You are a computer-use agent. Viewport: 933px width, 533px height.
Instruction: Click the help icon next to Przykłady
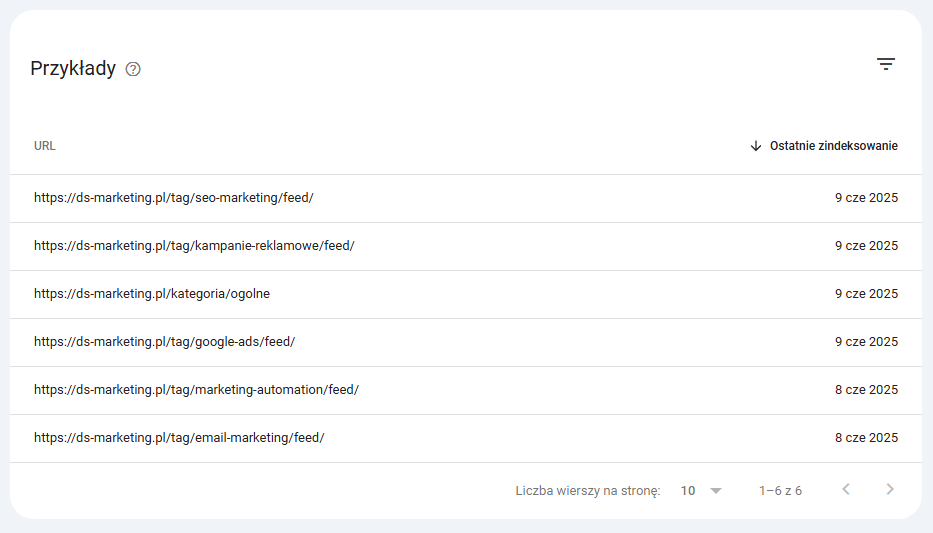tap(133, 70)
